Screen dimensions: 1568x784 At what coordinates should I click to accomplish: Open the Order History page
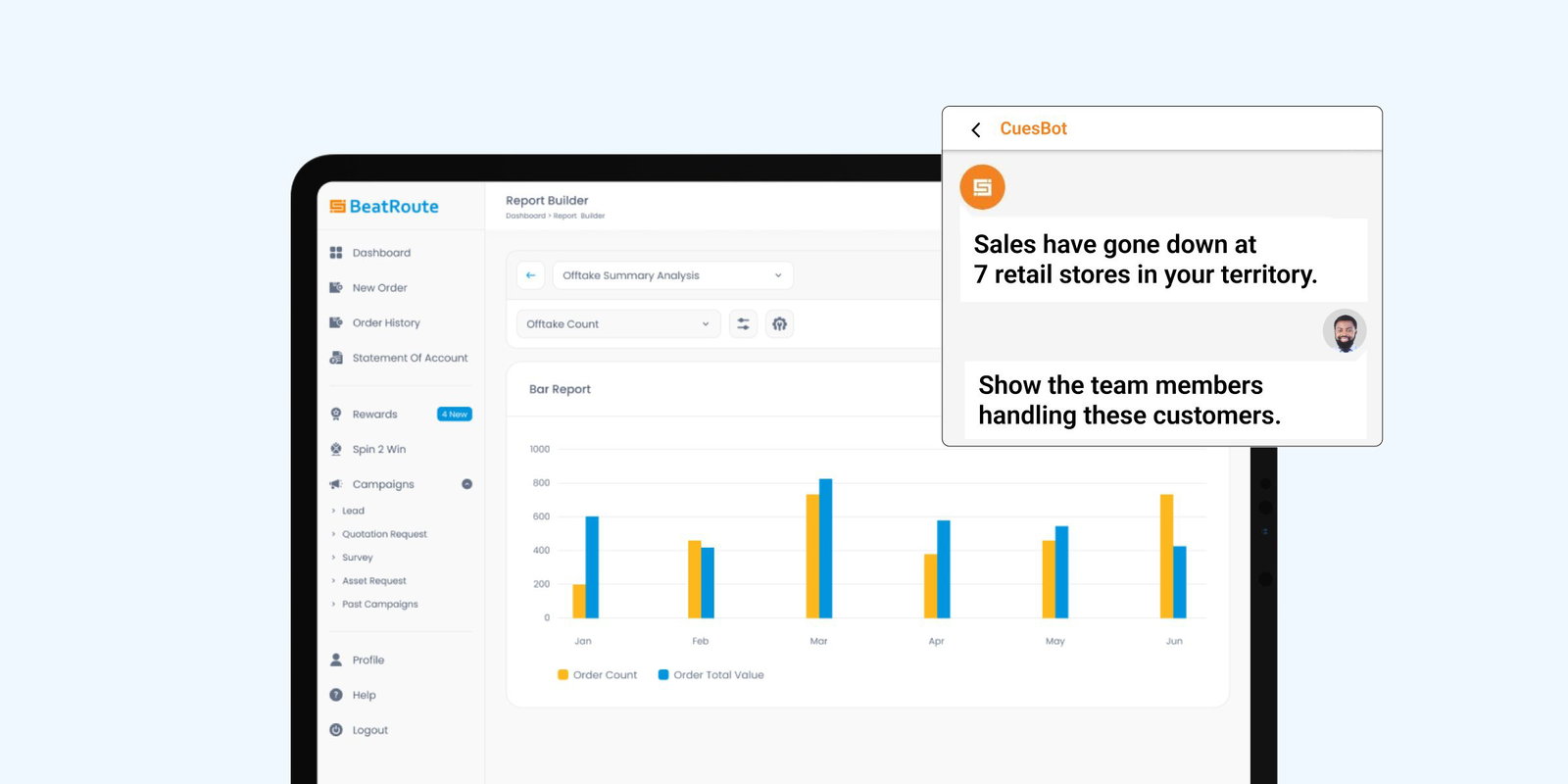click(x=385, y=323)
